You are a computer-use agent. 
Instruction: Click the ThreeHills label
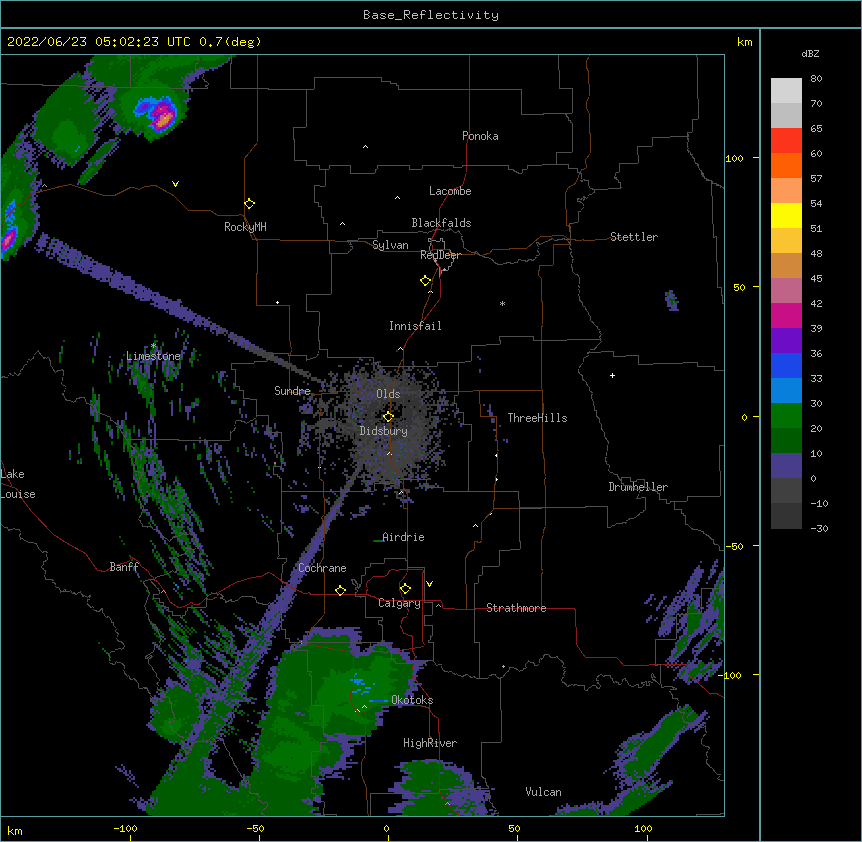point(537,418)
